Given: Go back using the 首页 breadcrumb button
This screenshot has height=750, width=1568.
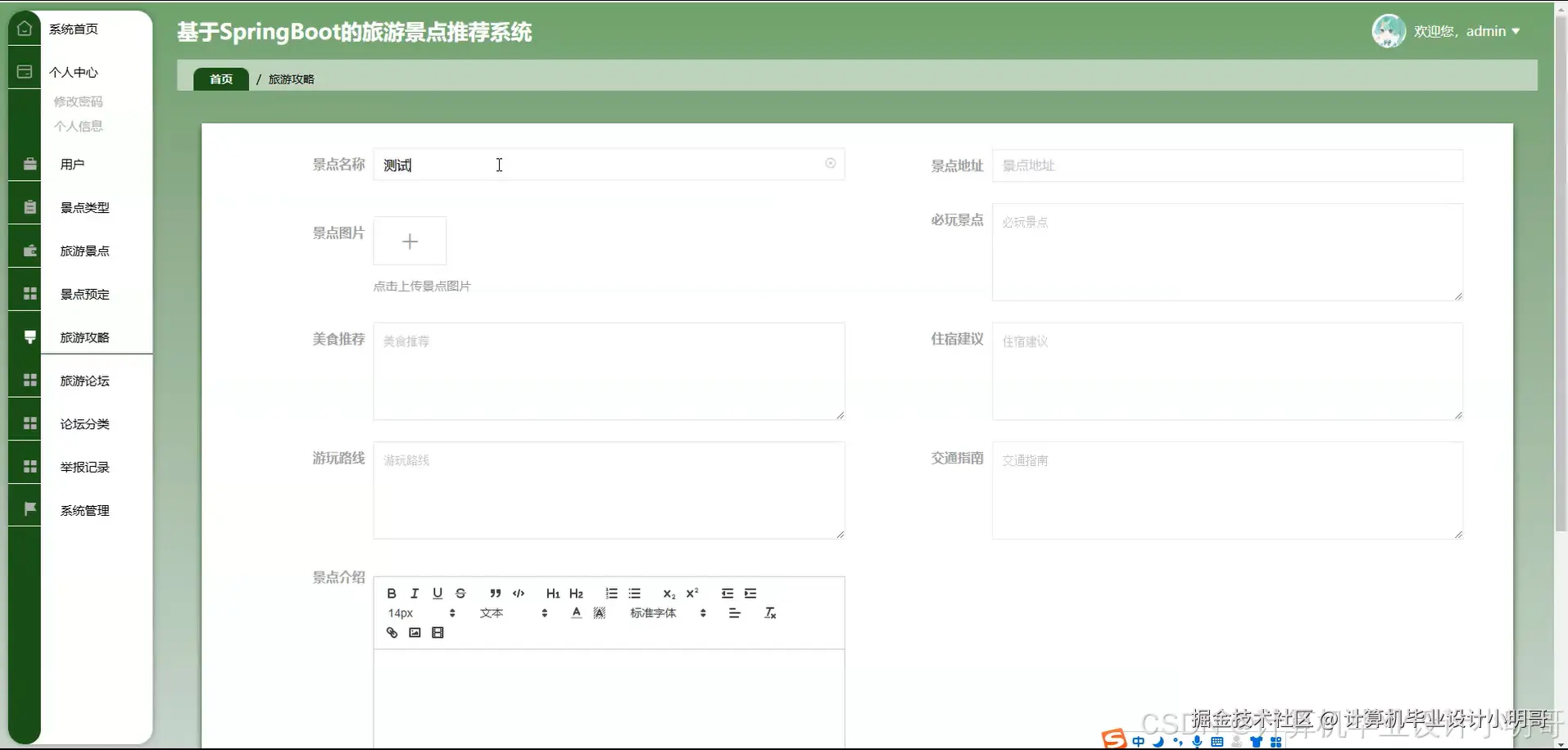Looking at the screenshot, I should [x=220, y=79].
